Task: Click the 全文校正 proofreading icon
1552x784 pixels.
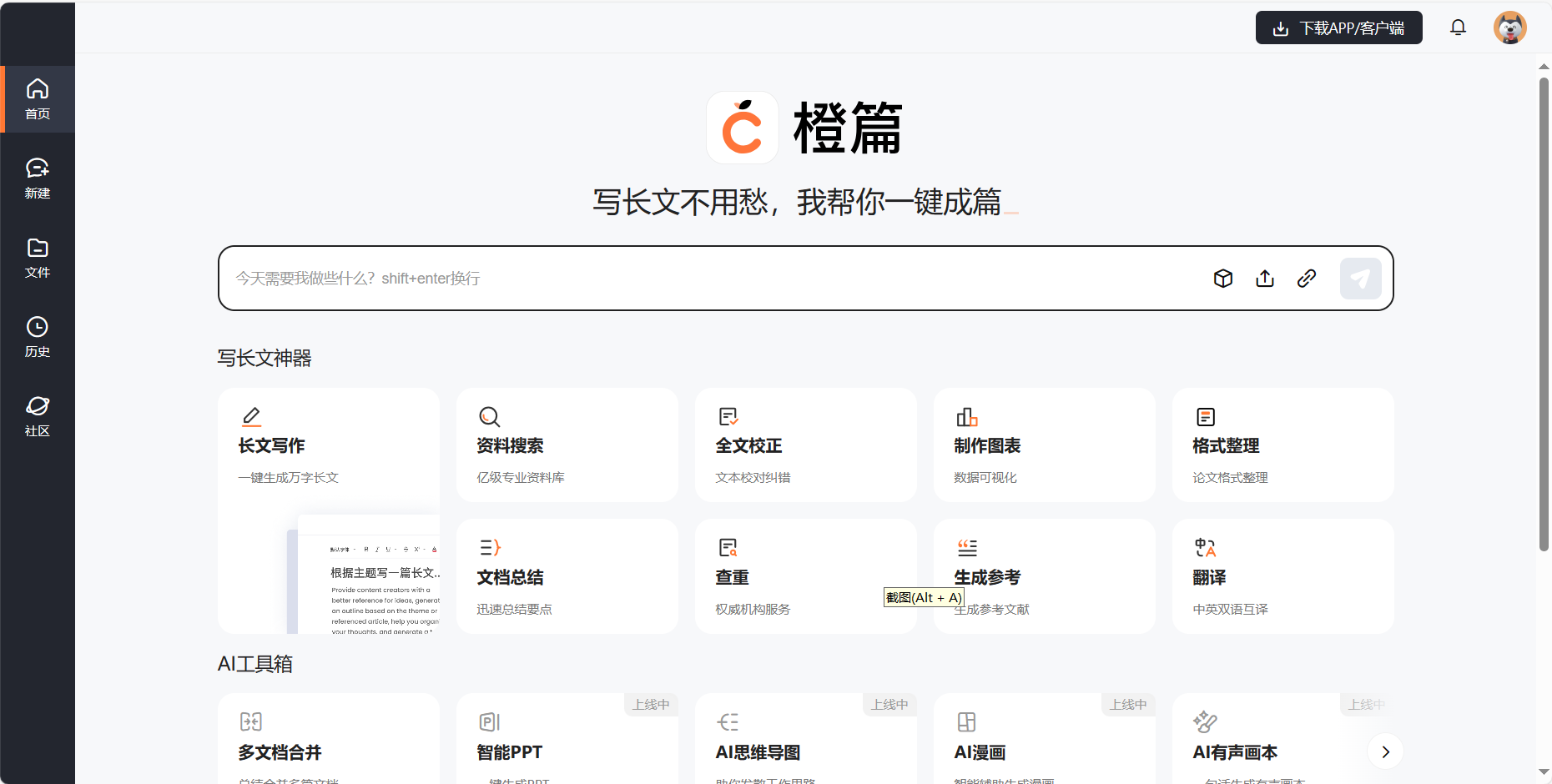Action: [727, 416]
